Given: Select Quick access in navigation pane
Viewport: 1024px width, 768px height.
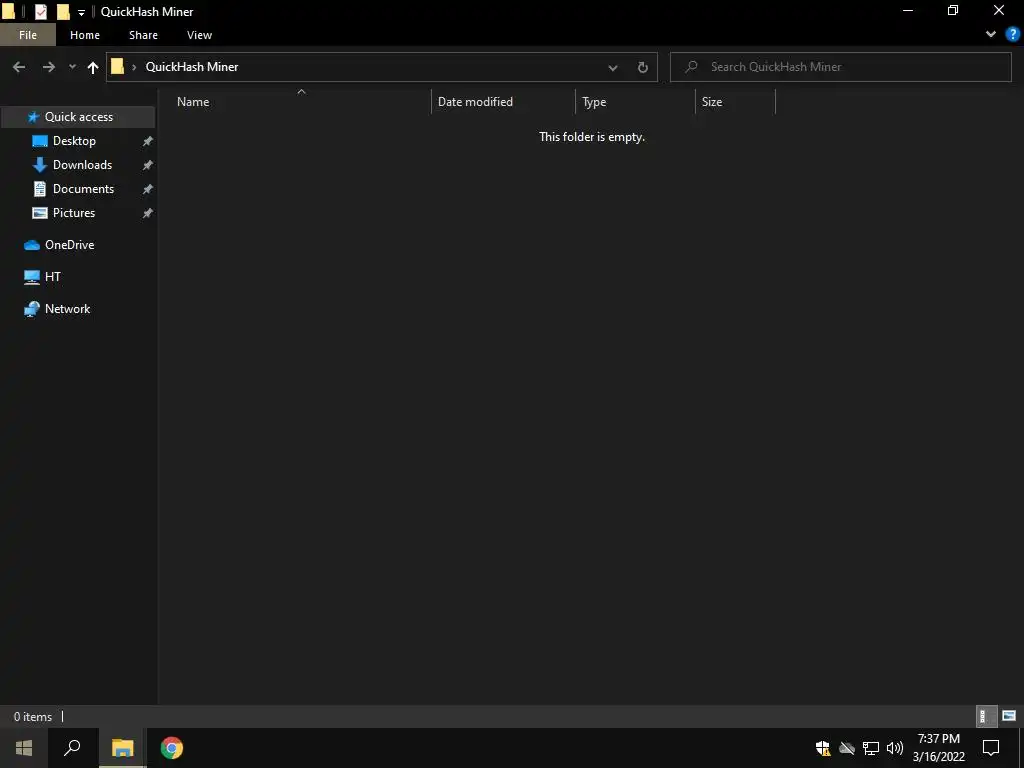Looking at the screenshot, I should 78,117.
